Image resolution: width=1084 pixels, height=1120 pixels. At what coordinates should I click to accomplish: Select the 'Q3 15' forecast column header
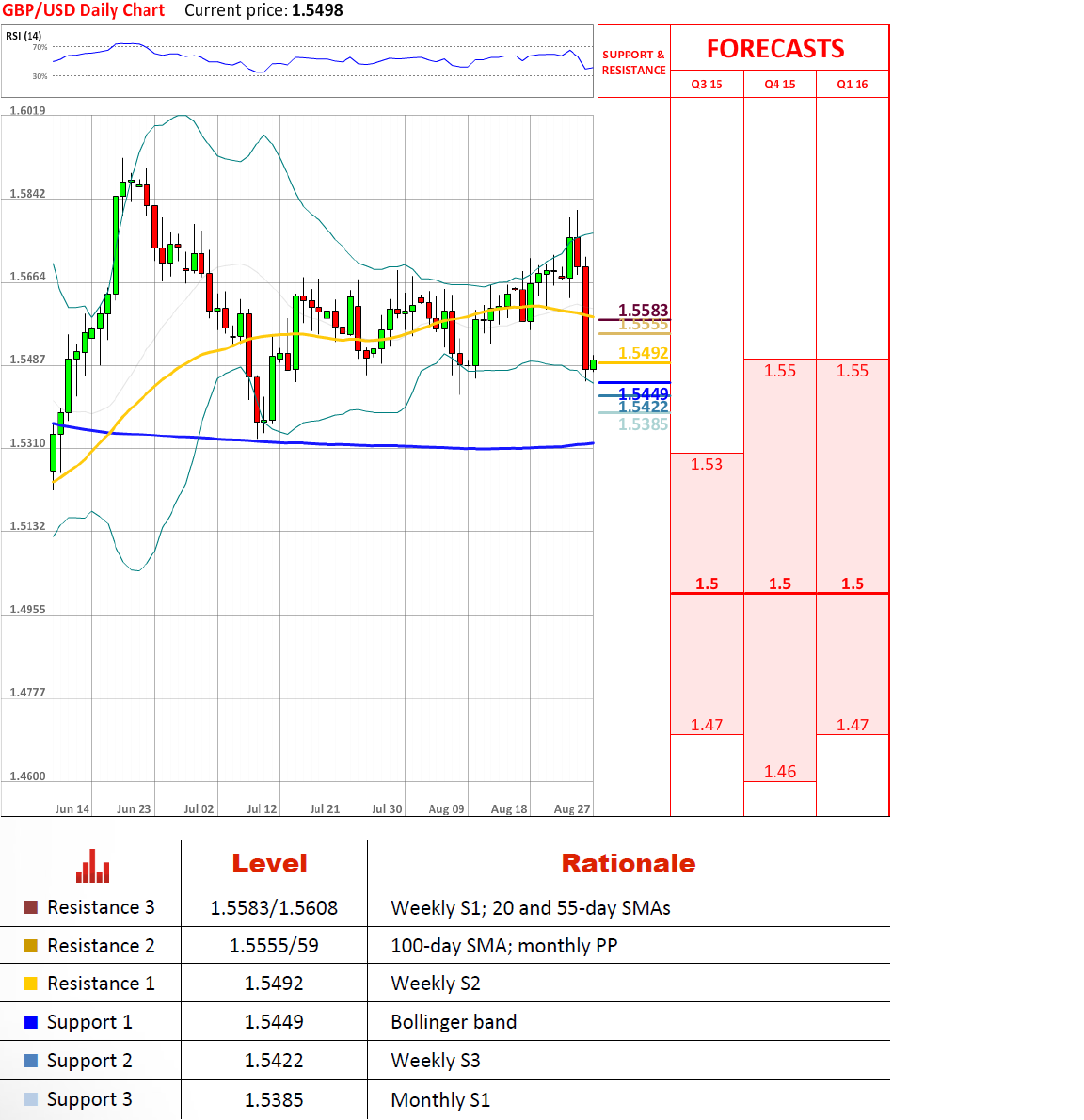[x=707, y=84]
